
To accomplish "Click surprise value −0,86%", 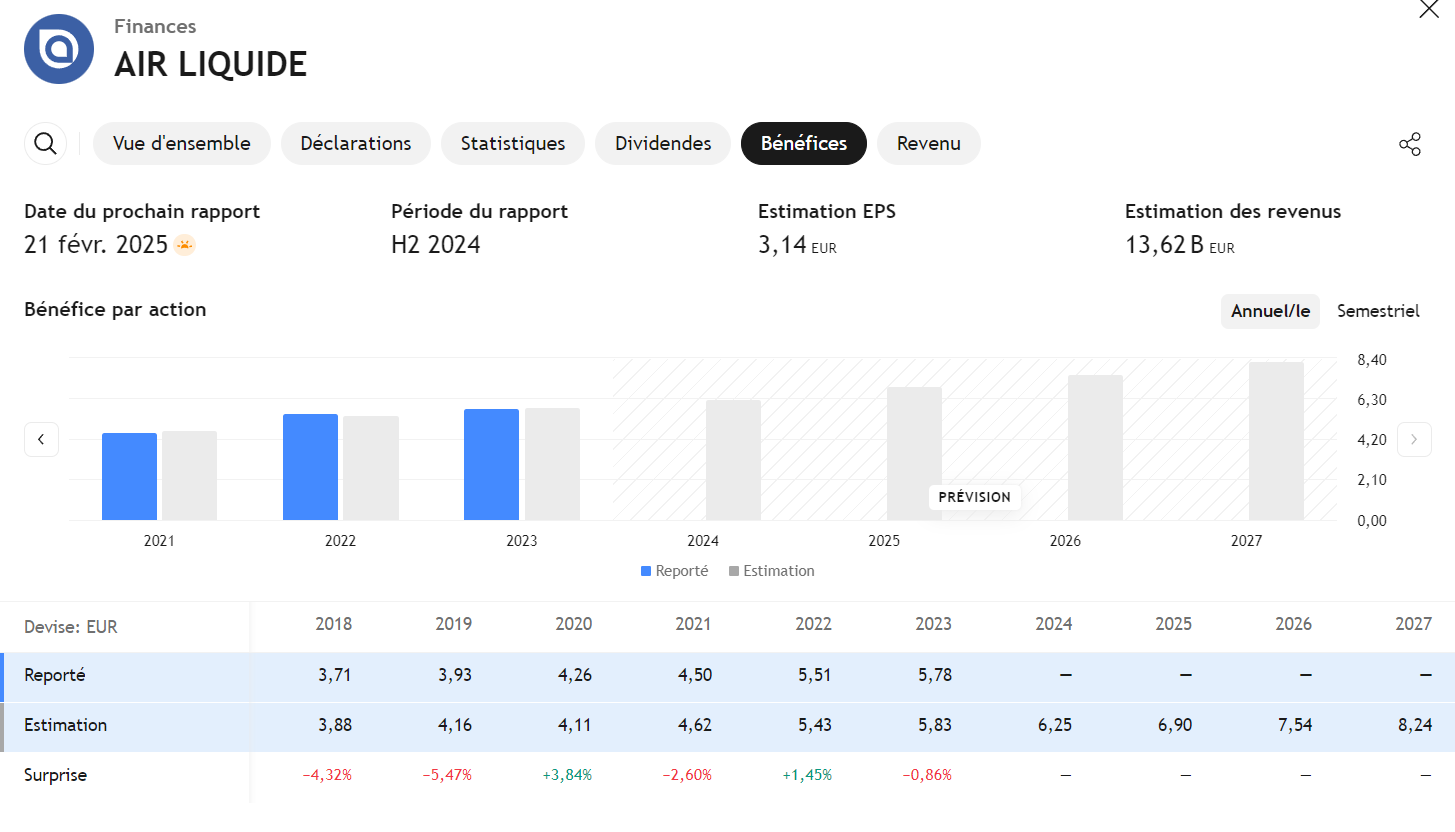I will click(927, 775).
